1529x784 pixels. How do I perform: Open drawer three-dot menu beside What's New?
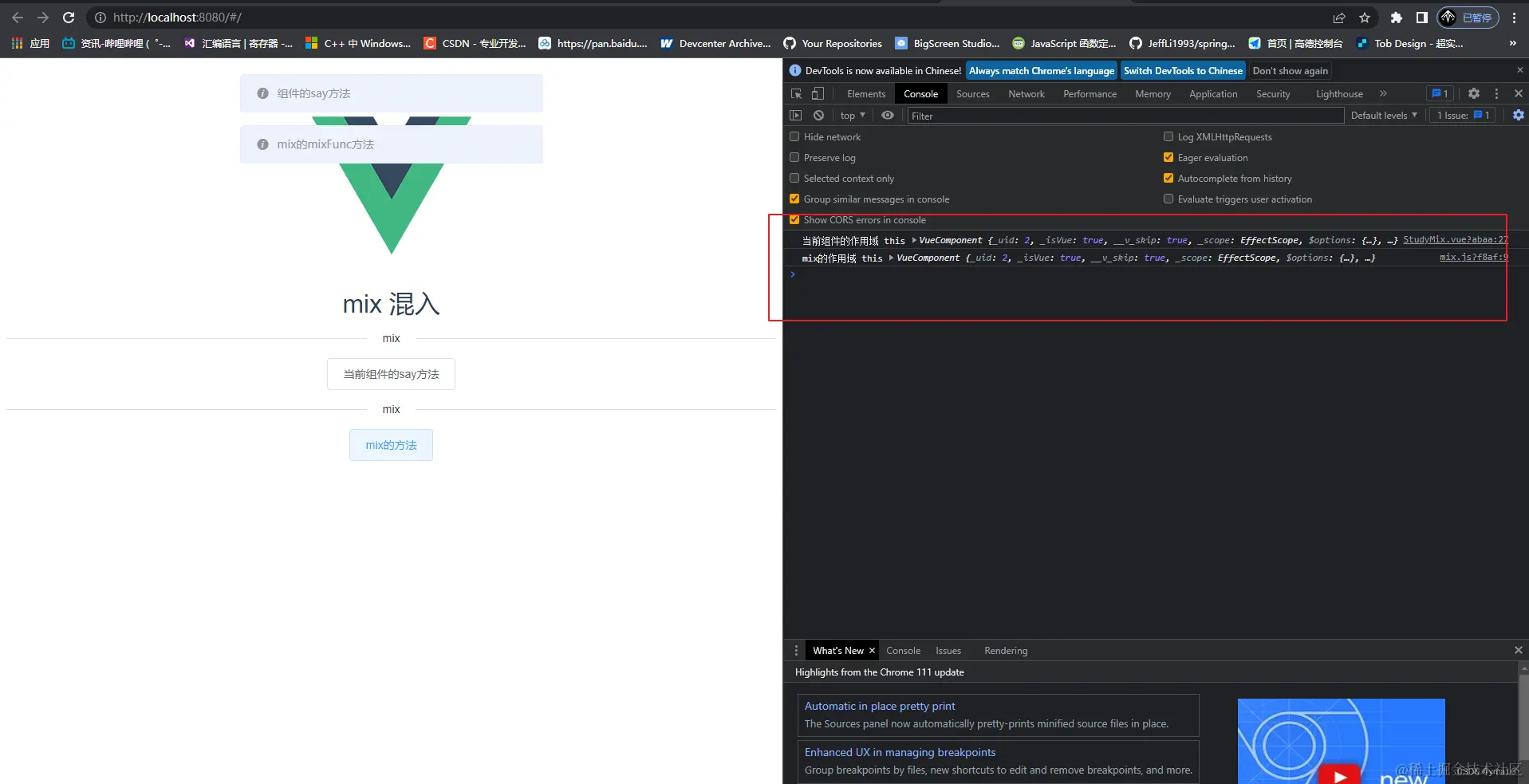tap(796, 651)
